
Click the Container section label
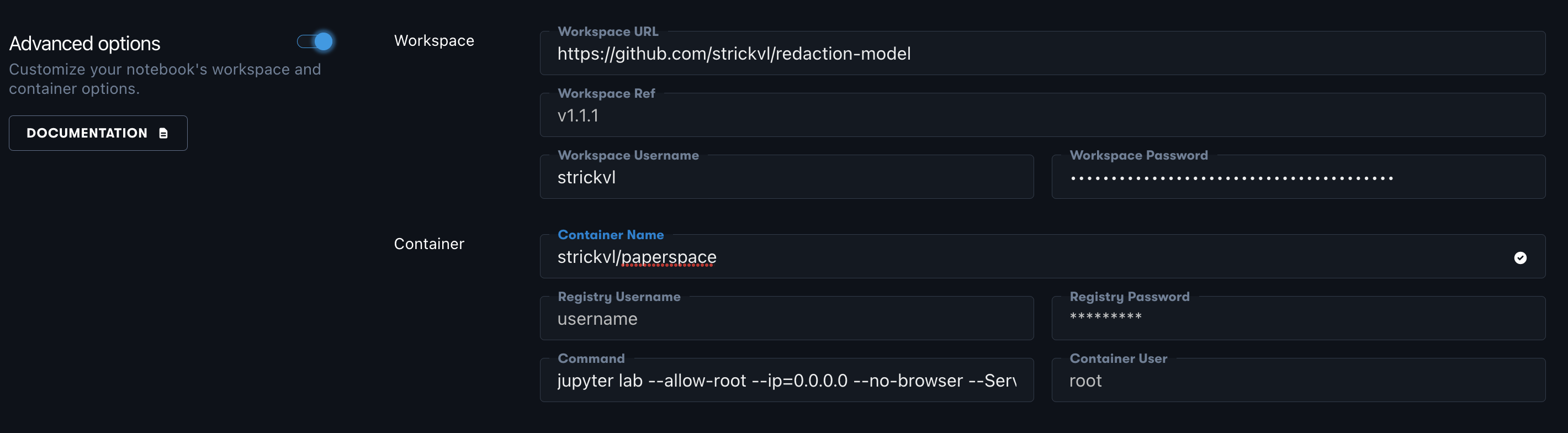(428, 244)
